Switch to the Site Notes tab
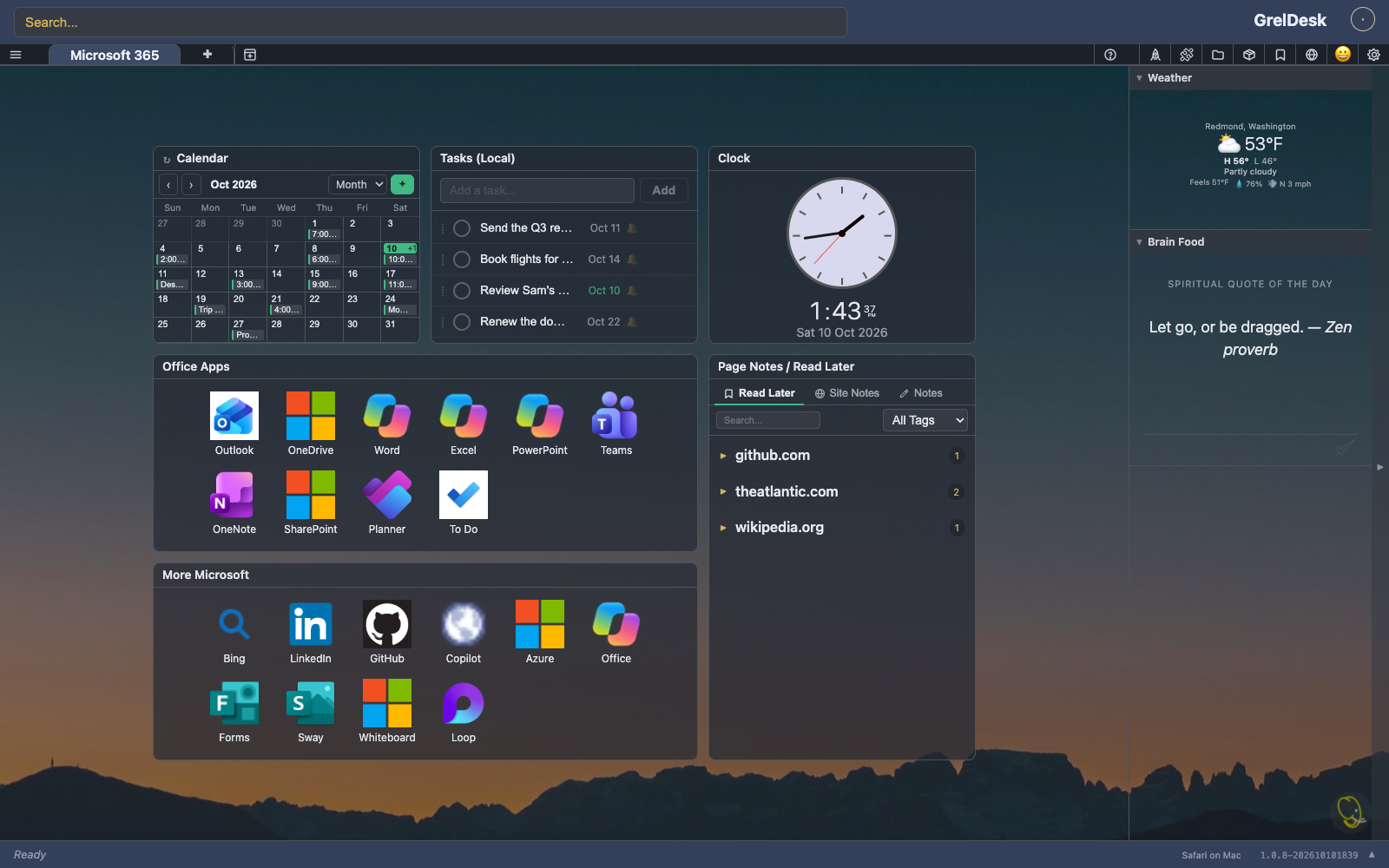The width and height of the screenshot is (1389, 868). (846, 393)
